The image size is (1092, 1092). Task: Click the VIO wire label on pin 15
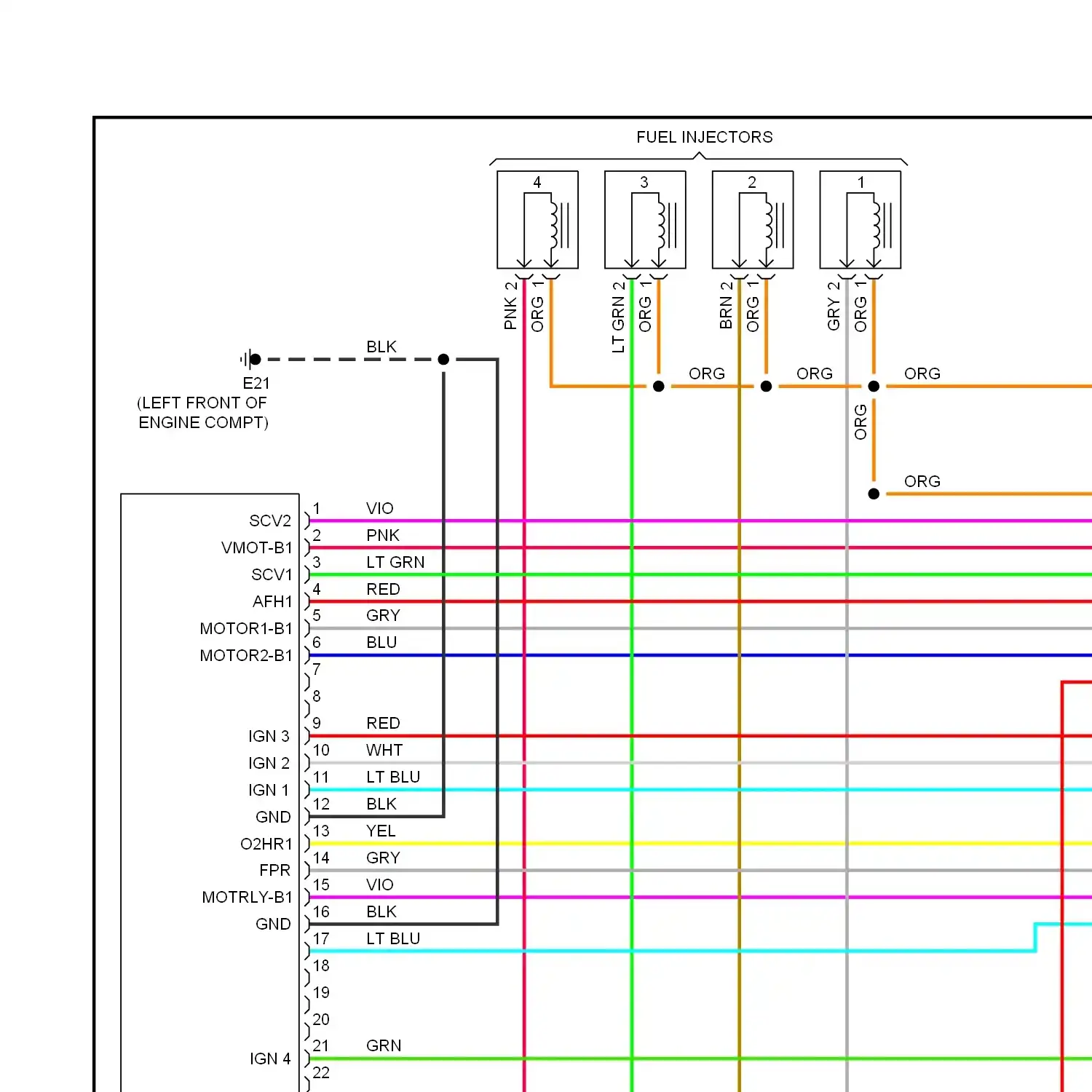click(380, 885)
